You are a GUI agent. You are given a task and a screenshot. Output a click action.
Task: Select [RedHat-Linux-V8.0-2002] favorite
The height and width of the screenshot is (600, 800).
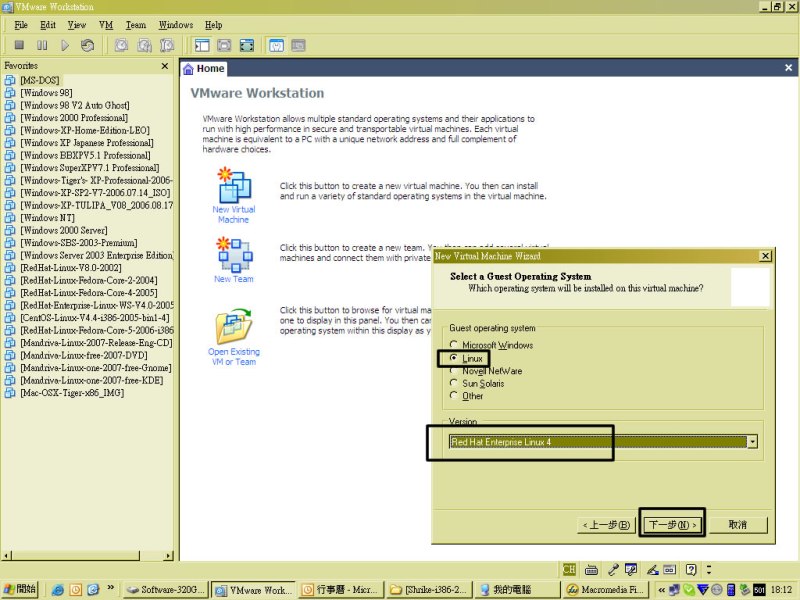[x=71, y=268]
